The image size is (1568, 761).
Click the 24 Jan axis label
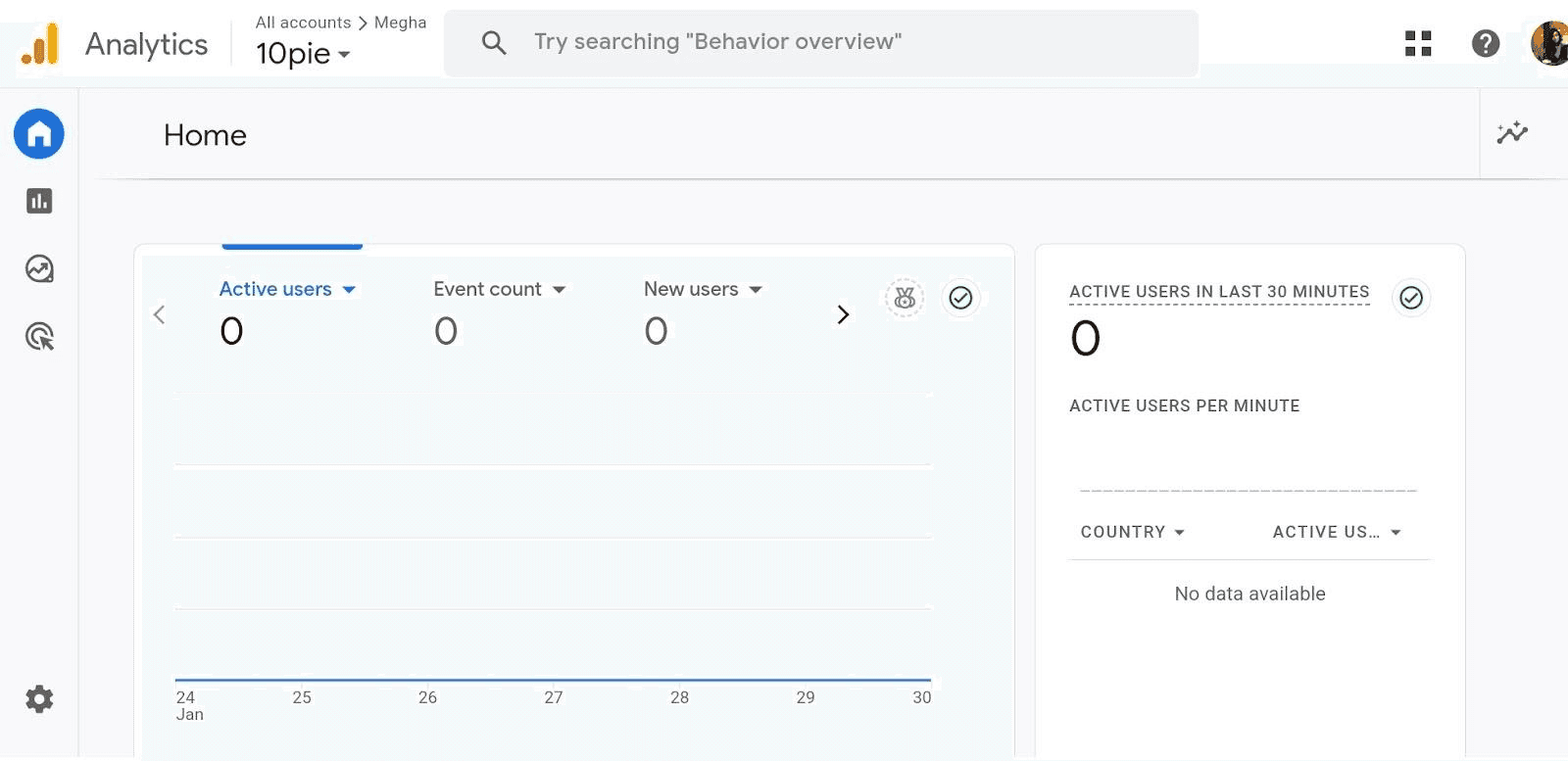[189, 705]
